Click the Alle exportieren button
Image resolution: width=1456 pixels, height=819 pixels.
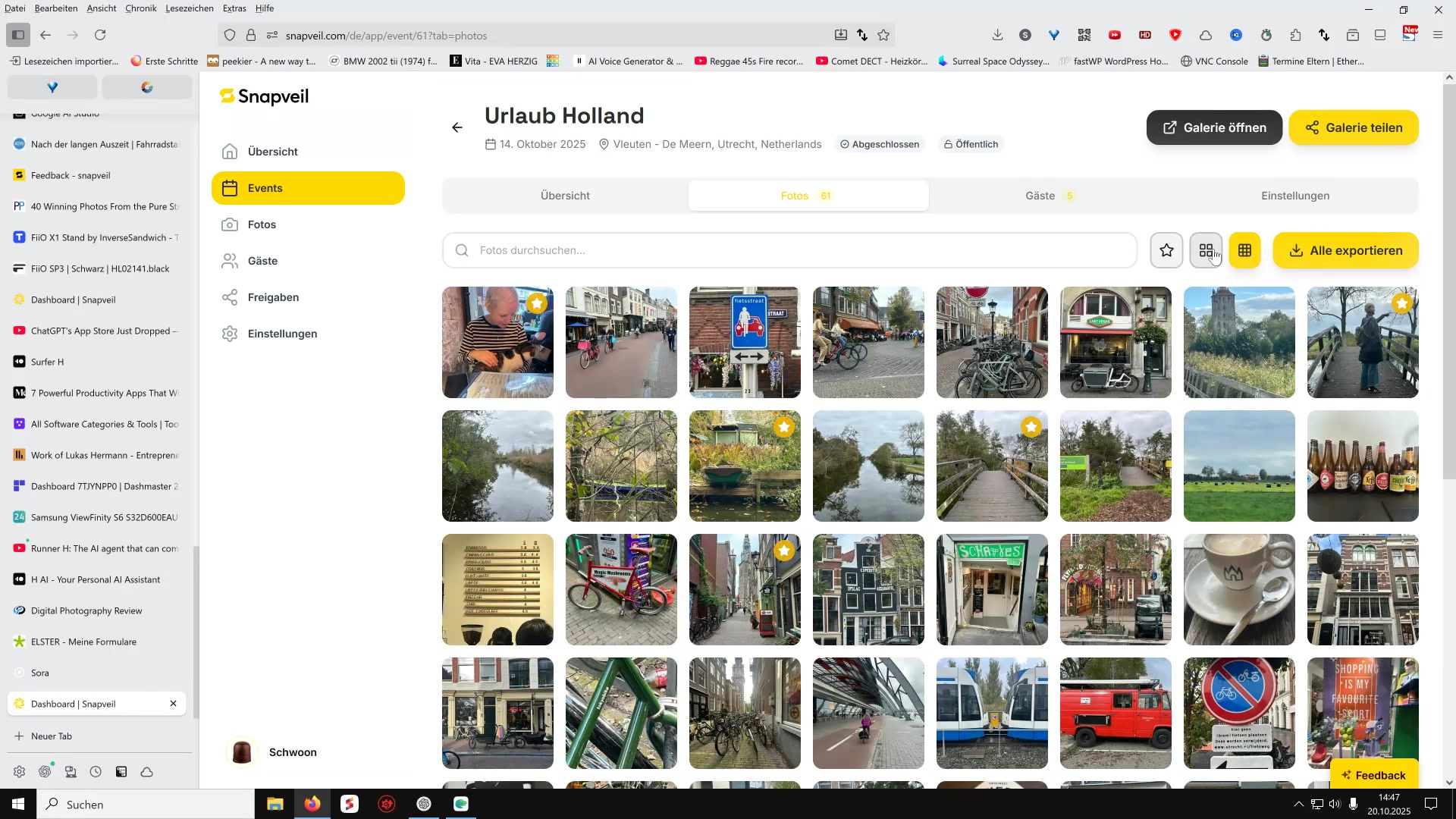(x=1345, y=250)
